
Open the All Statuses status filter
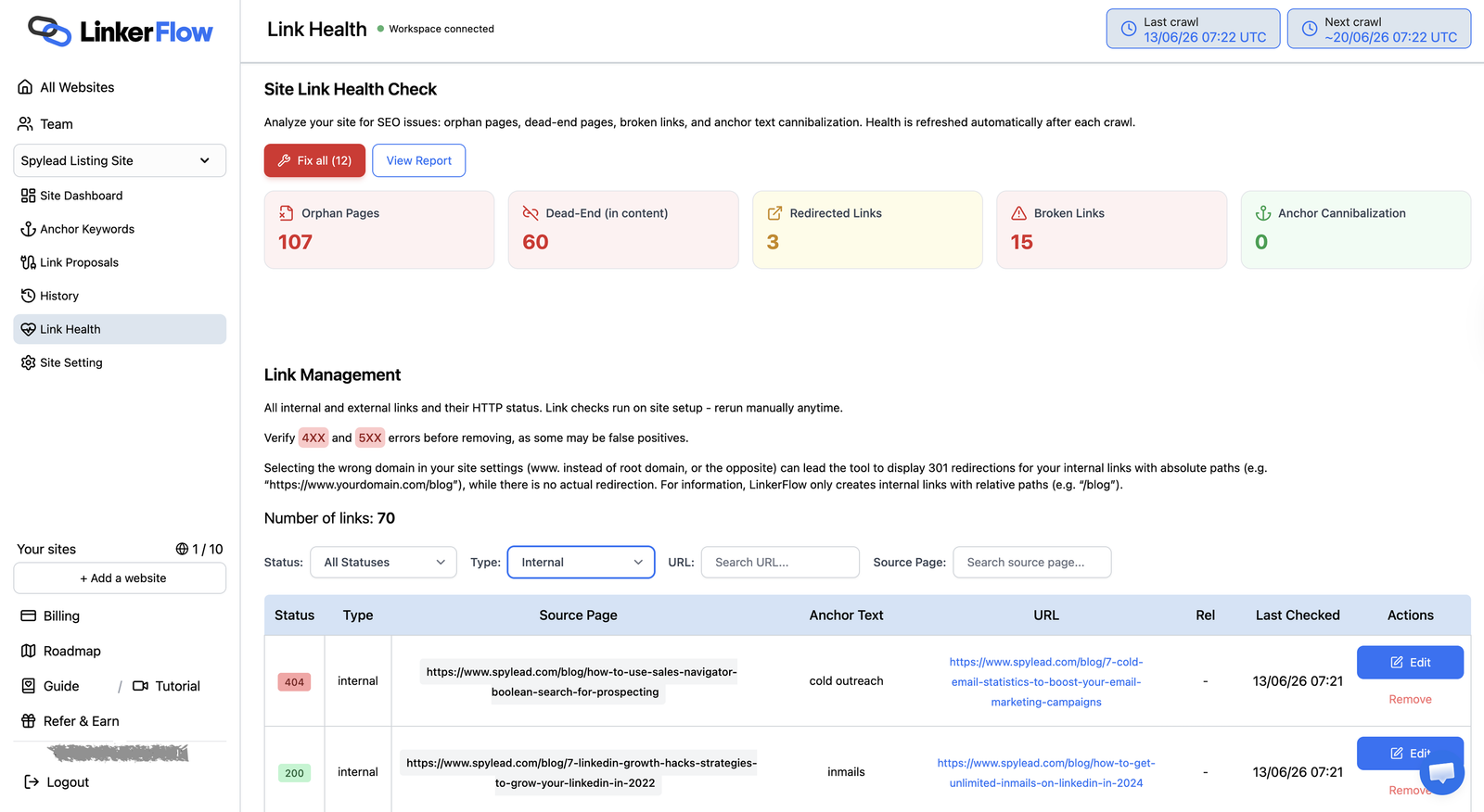384,563
